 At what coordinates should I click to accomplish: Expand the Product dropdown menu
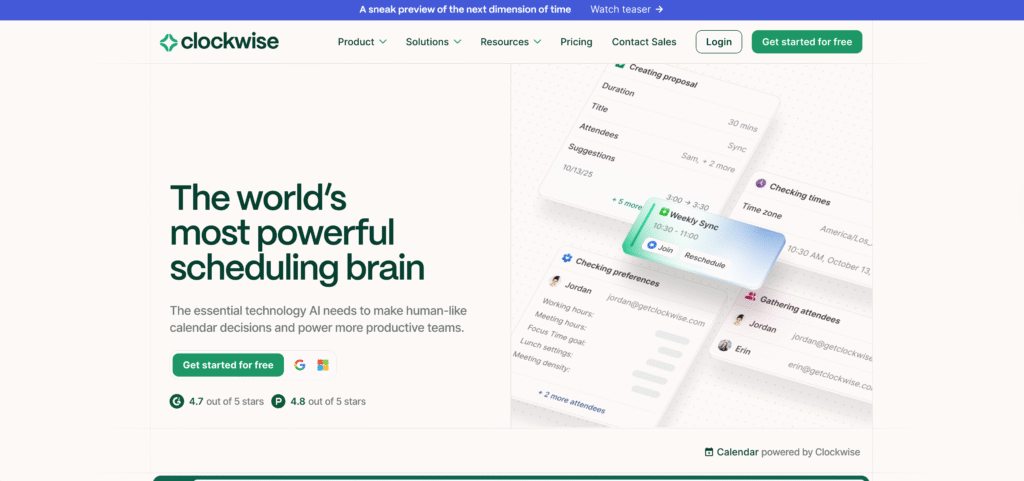pyautogui.click(x=362, y=42)
